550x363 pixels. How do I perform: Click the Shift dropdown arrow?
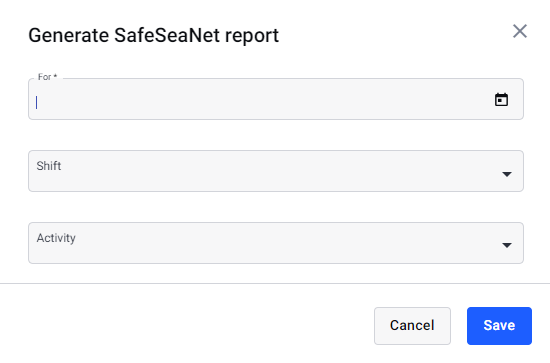coord(507,174)
